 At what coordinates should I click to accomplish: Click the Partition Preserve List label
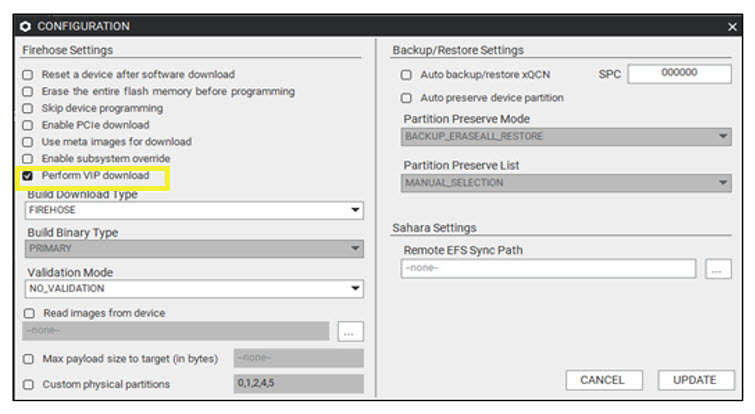(x=461, y=166)
